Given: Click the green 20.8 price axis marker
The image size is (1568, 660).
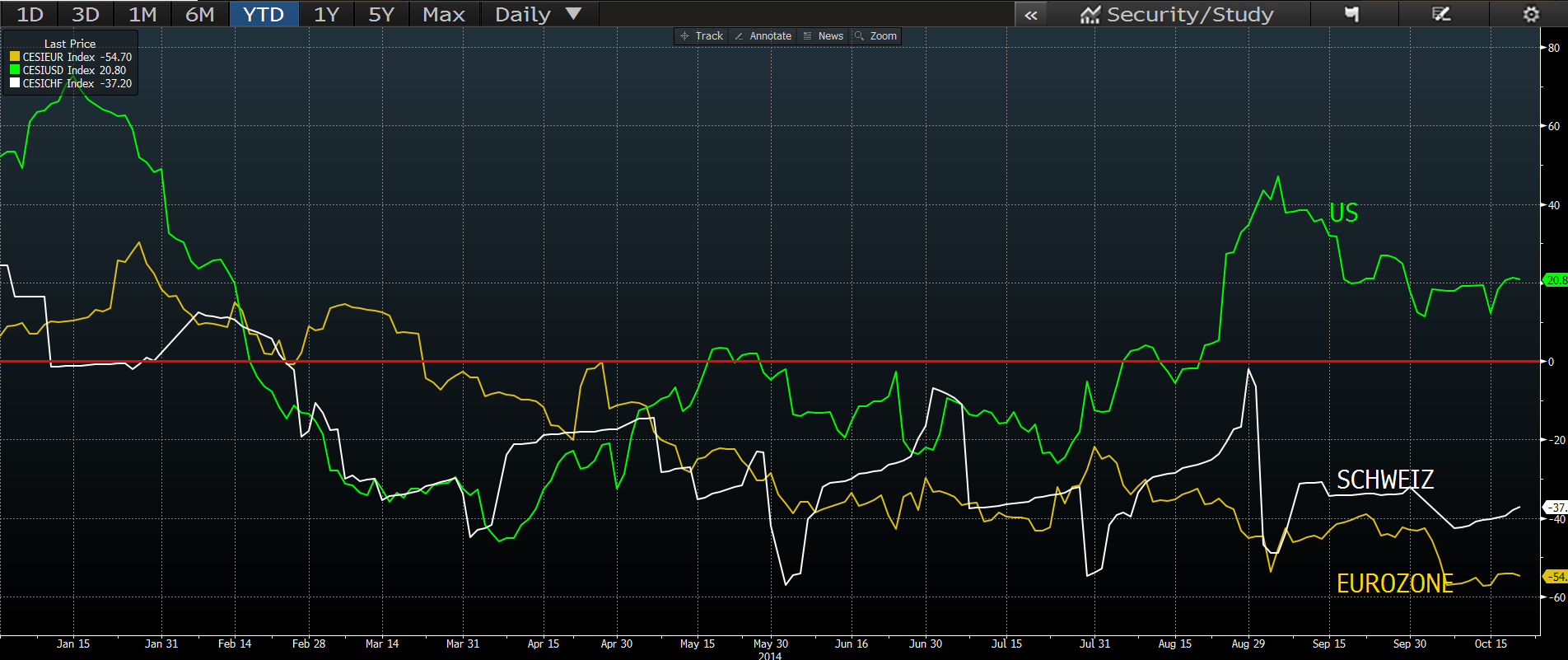Looking at the screenshot, I should click(x=1555, y=280).
